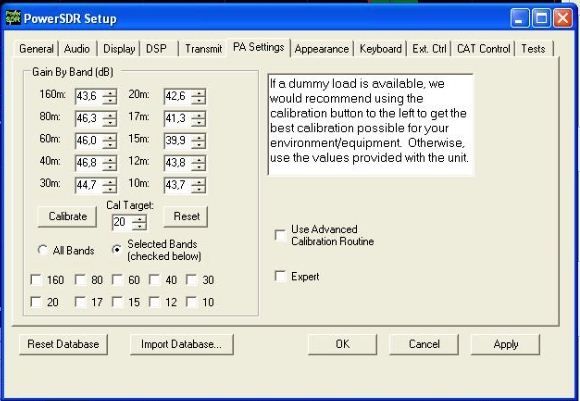
Task: Decrease the 12m gain stepper
Action: (199, 167)
